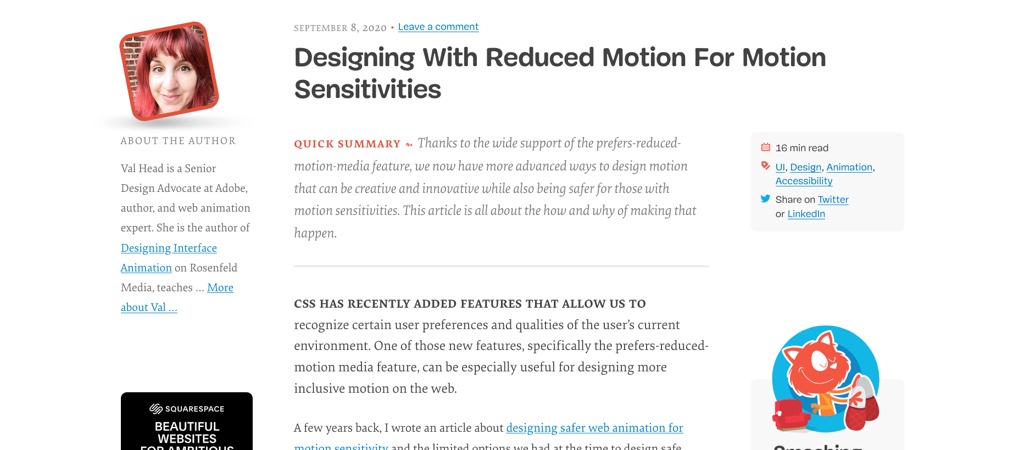The image size is (1024, 450).
Task: Open the Leave a comment link
Action: coord(438,27)
